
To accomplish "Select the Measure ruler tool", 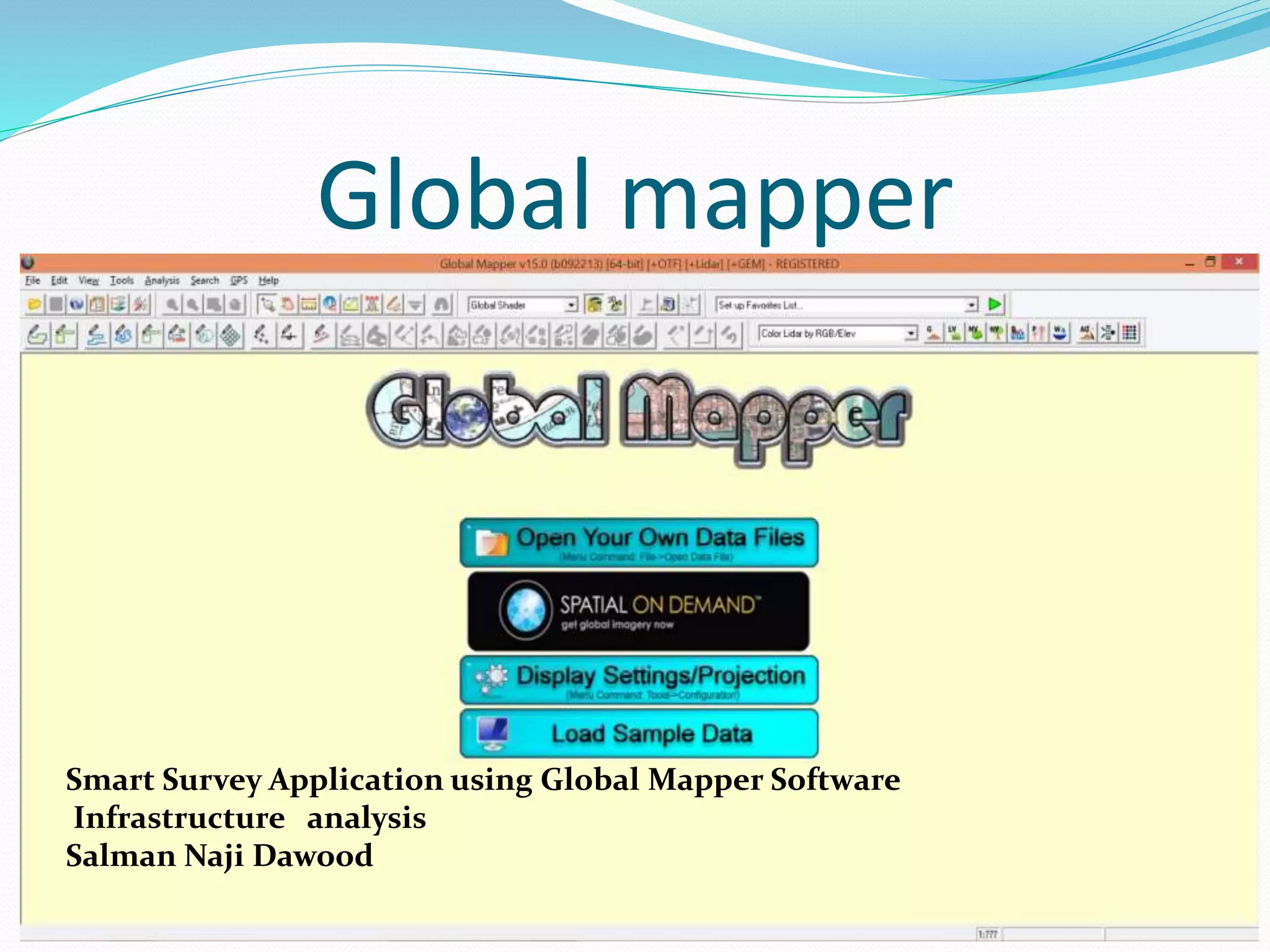I will (x=308, y=304).
